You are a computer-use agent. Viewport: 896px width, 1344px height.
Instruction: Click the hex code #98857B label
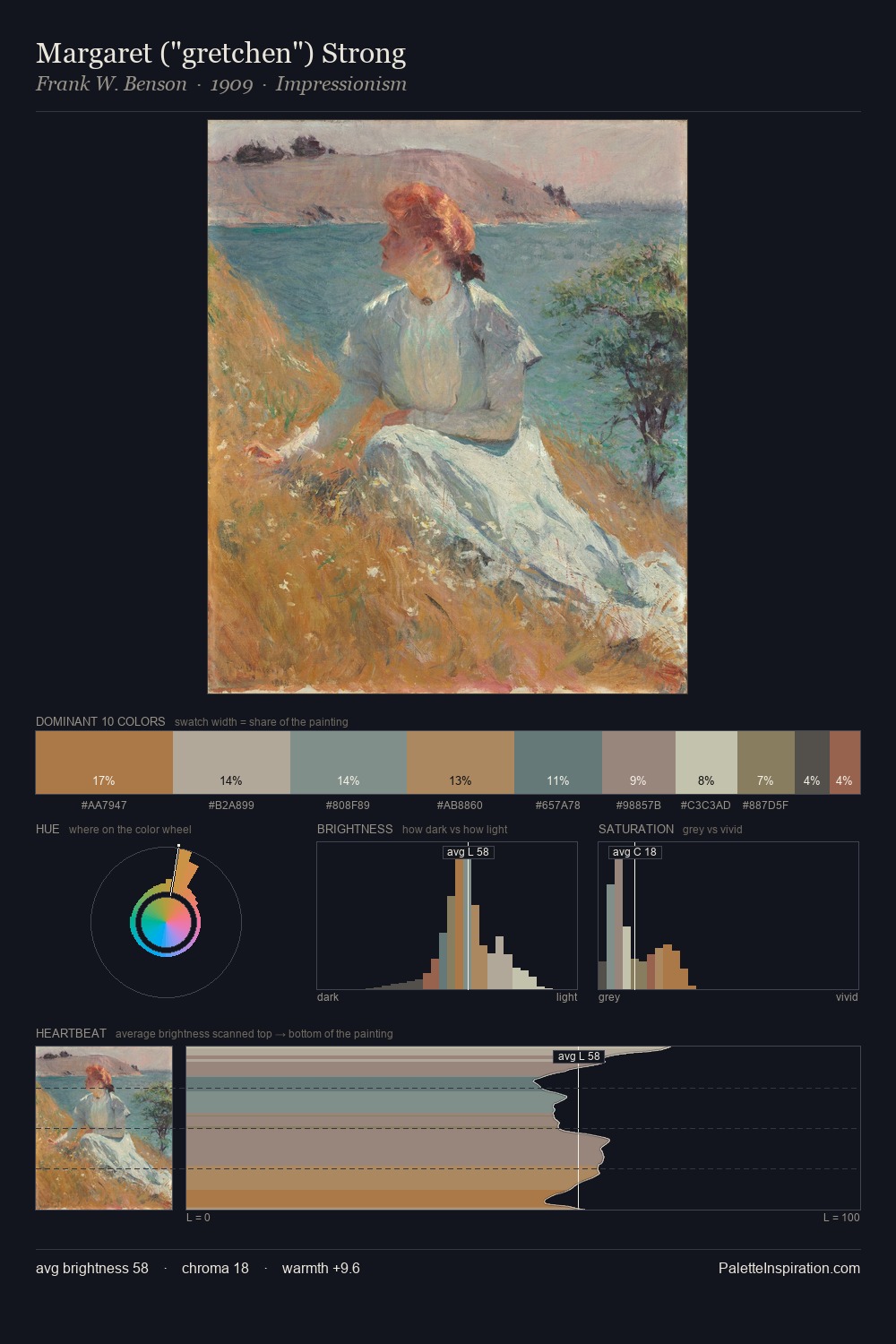(638, 806)
